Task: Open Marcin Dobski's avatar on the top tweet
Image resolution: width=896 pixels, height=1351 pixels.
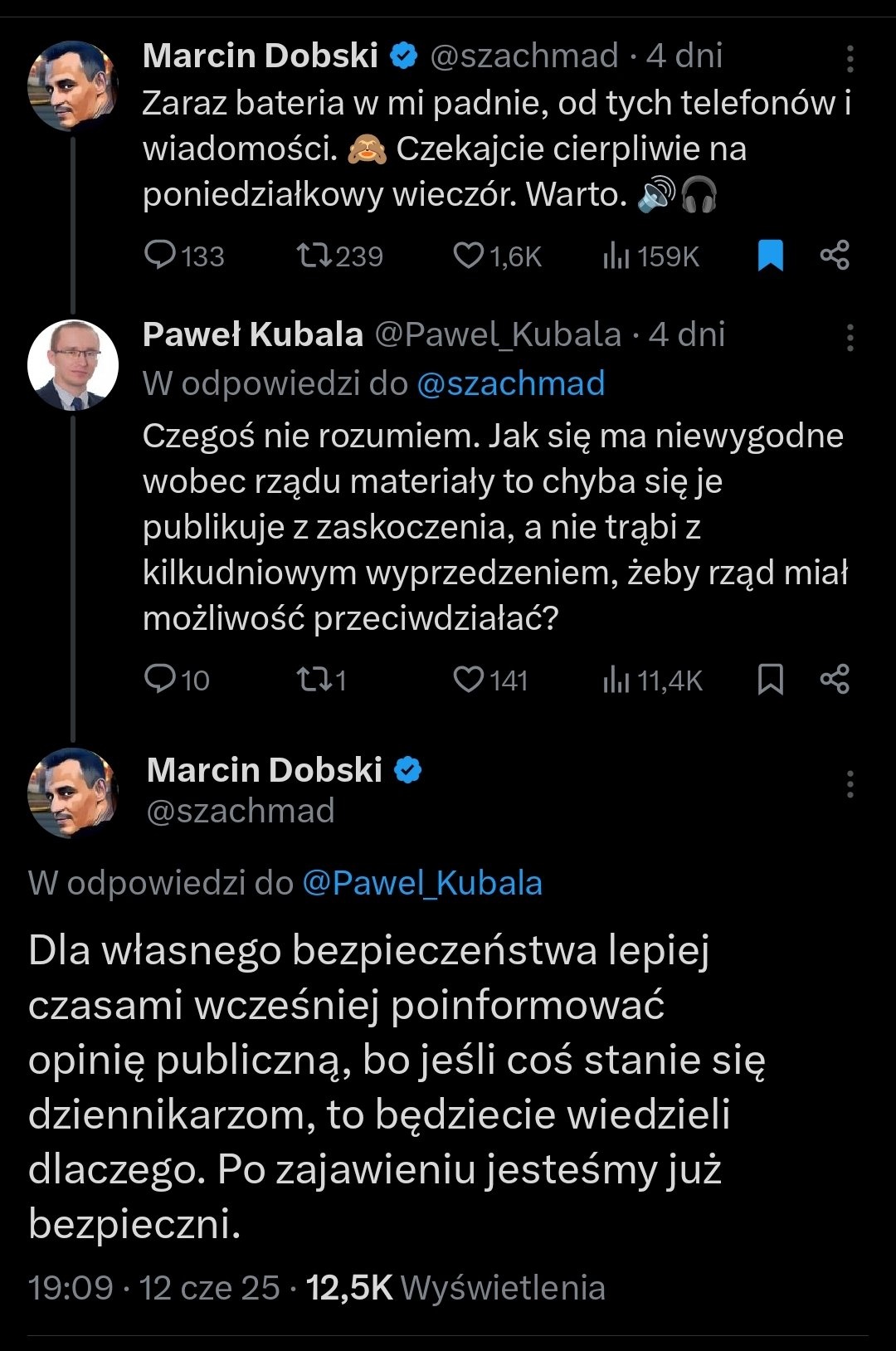Action: [73, 85]
